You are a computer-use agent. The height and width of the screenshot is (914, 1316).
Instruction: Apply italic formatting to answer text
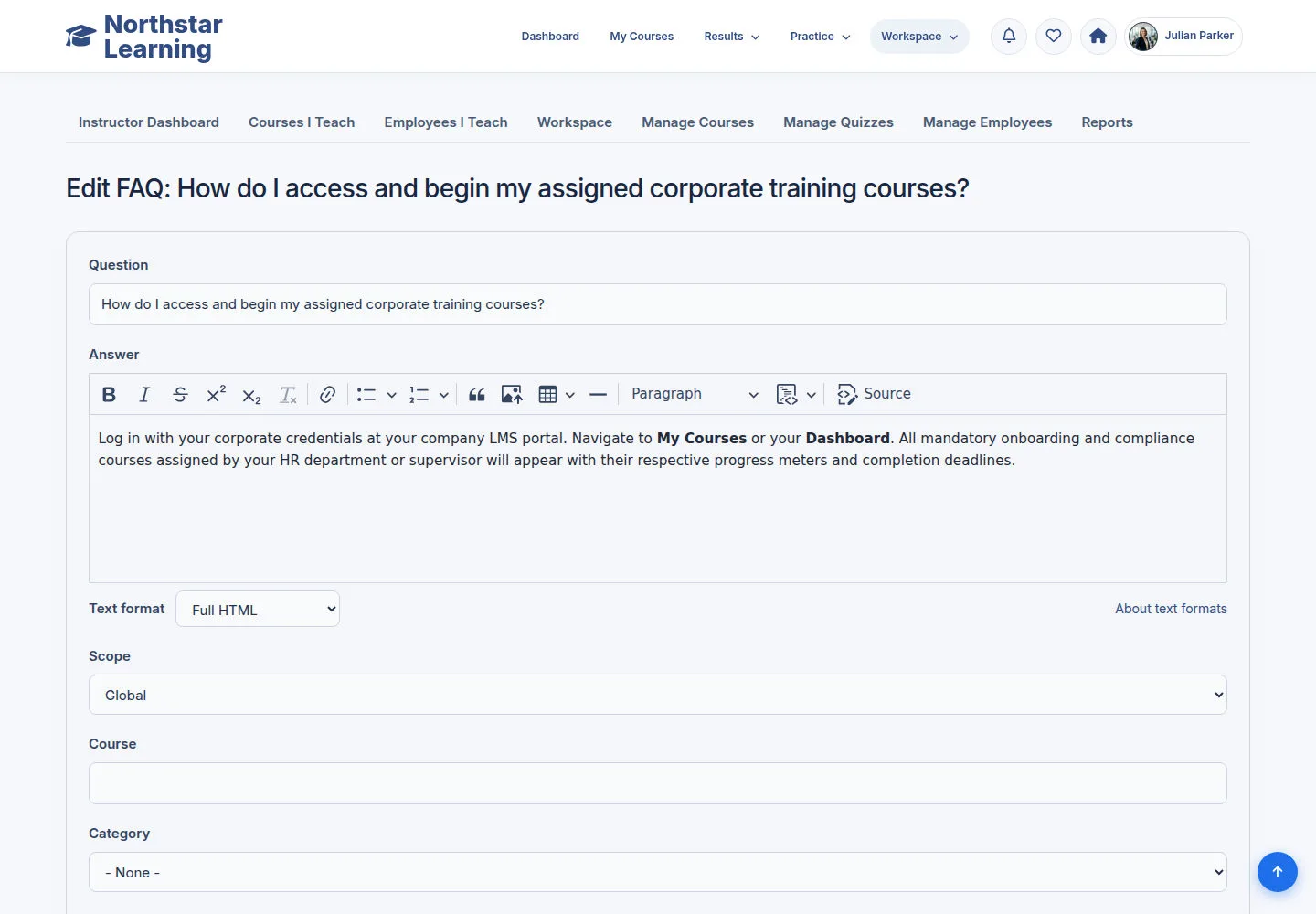[144, 394]
